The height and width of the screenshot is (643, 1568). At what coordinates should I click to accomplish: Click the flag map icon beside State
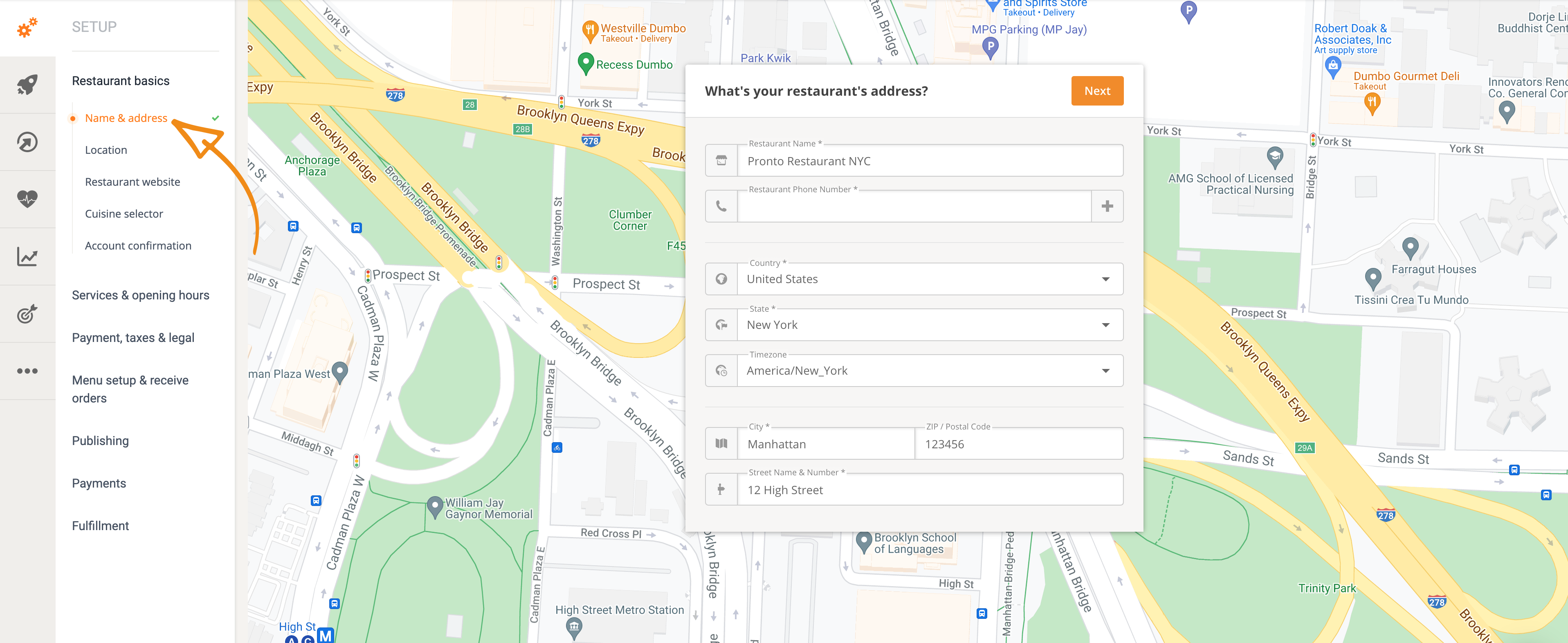point(721,325)
